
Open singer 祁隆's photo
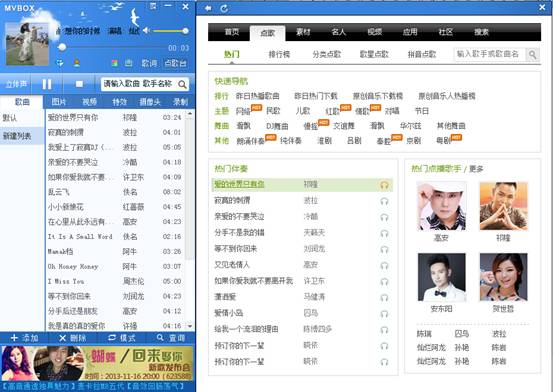(x=503, y=206)
